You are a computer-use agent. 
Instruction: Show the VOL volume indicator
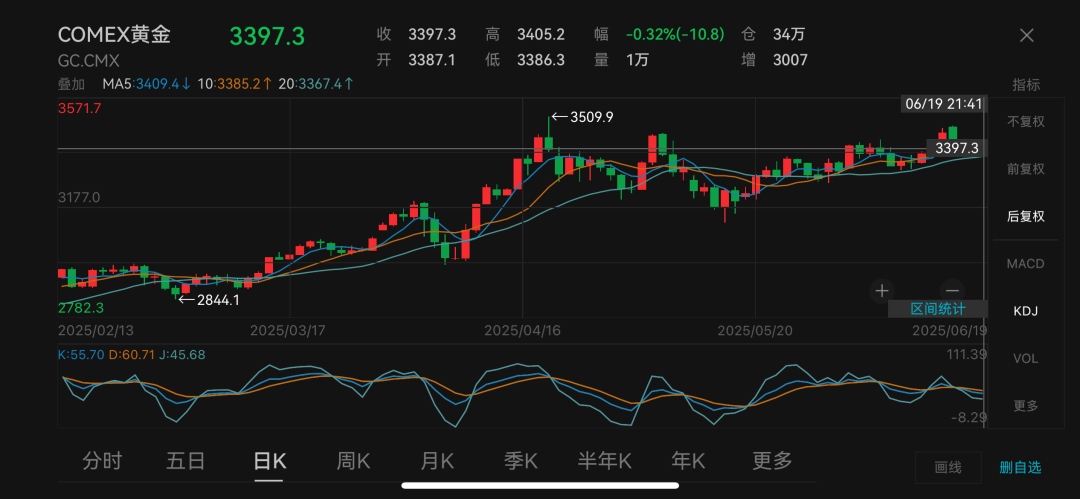(x=1025, y=358)
